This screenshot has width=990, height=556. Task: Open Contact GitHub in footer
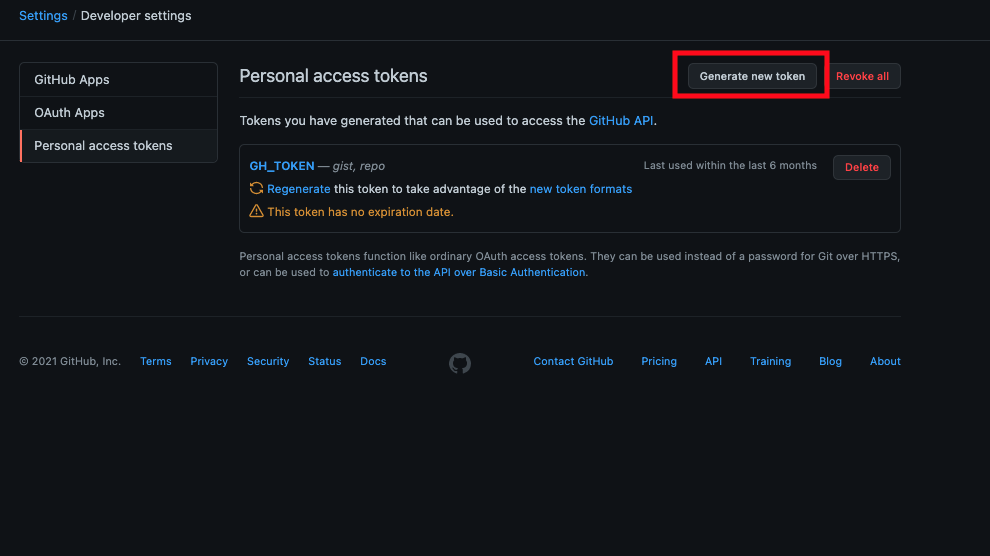(573, 361)
